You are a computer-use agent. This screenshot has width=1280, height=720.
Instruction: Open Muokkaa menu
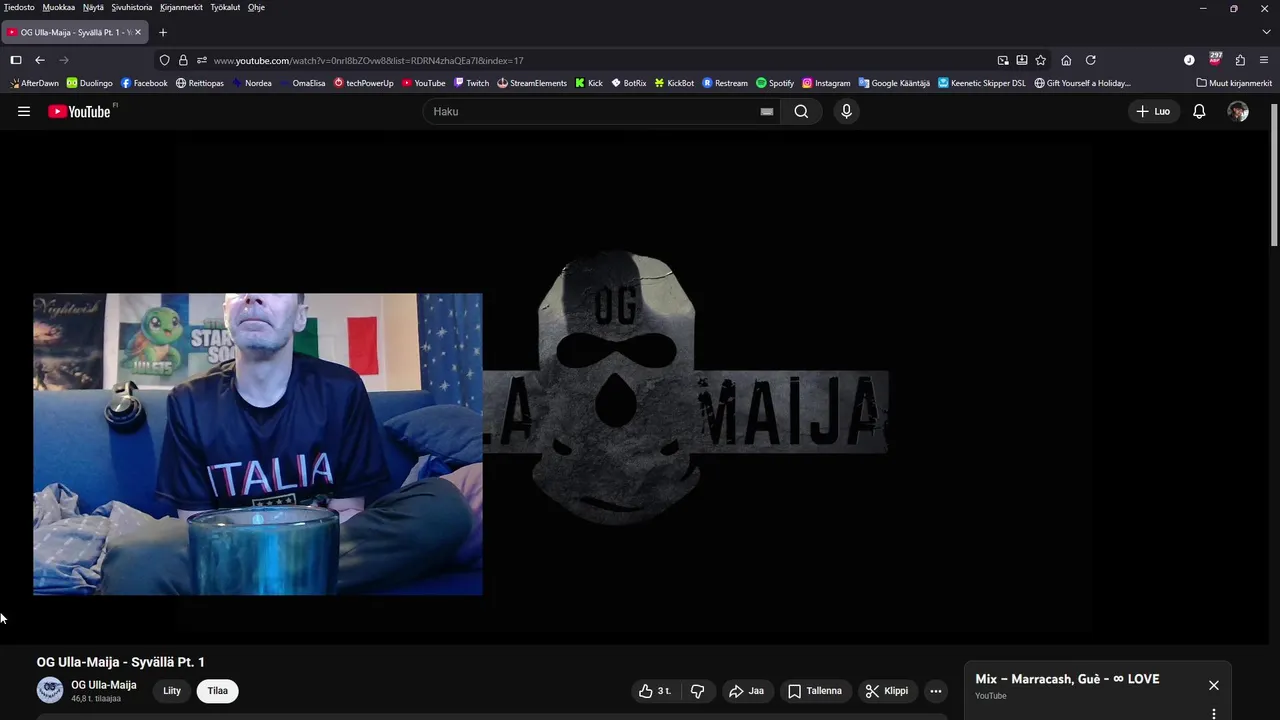[59, 7]
